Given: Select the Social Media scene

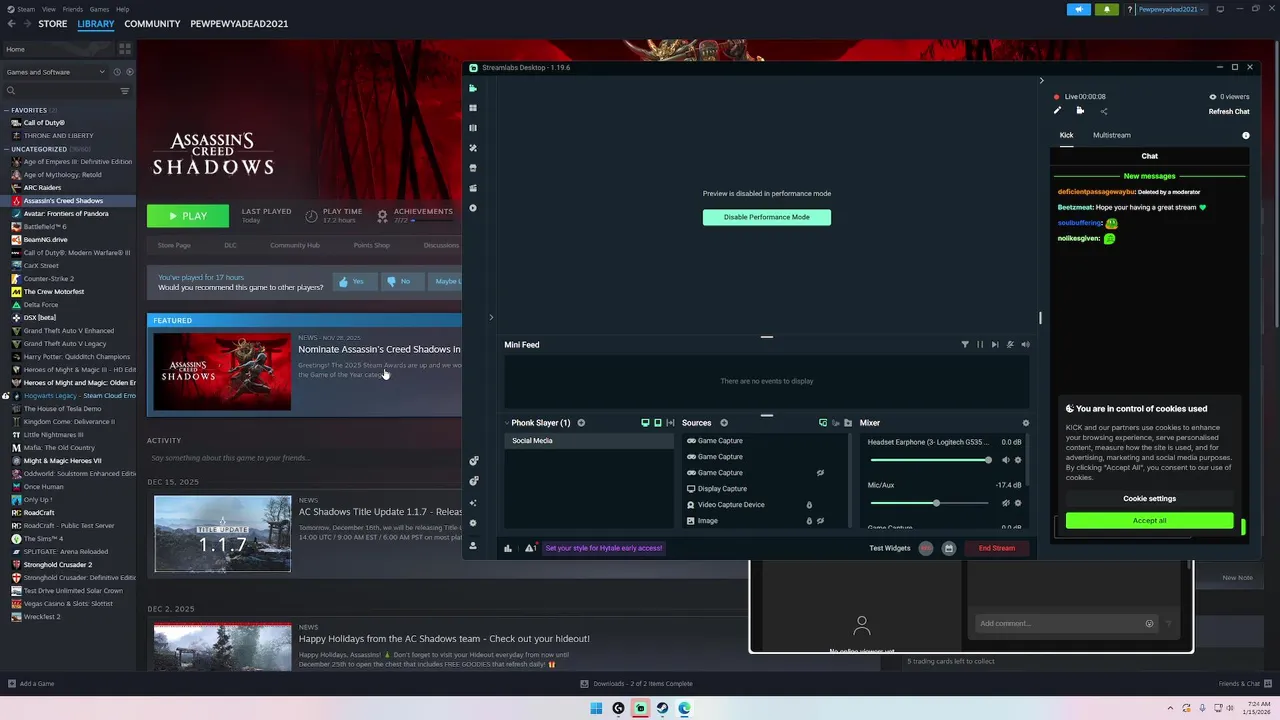Looking at the screenshot, I should click(589, 441).
